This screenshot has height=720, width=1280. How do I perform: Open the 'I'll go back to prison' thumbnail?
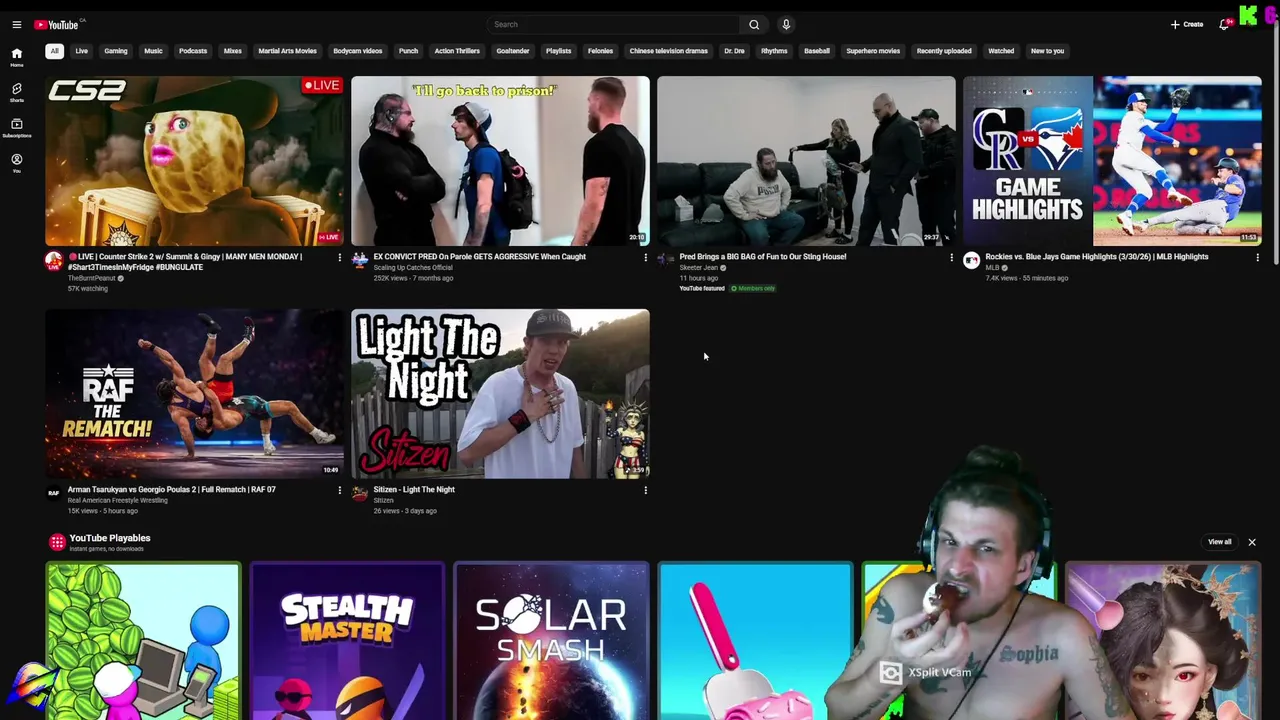(500, 161)
